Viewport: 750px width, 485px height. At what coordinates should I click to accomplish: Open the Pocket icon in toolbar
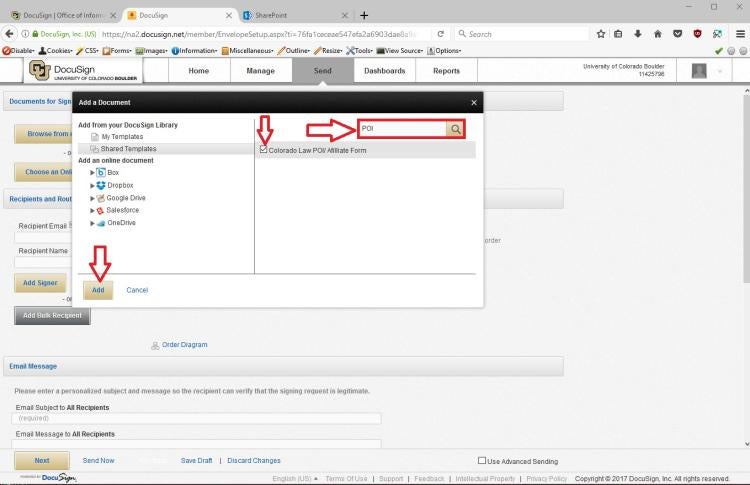click(677, 34)
